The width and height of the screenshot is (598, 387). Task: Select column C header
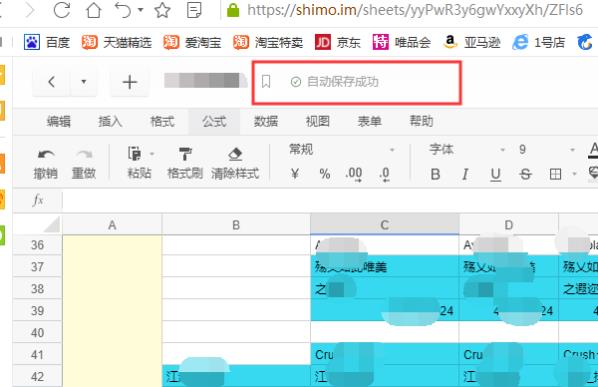pos(385,225)
